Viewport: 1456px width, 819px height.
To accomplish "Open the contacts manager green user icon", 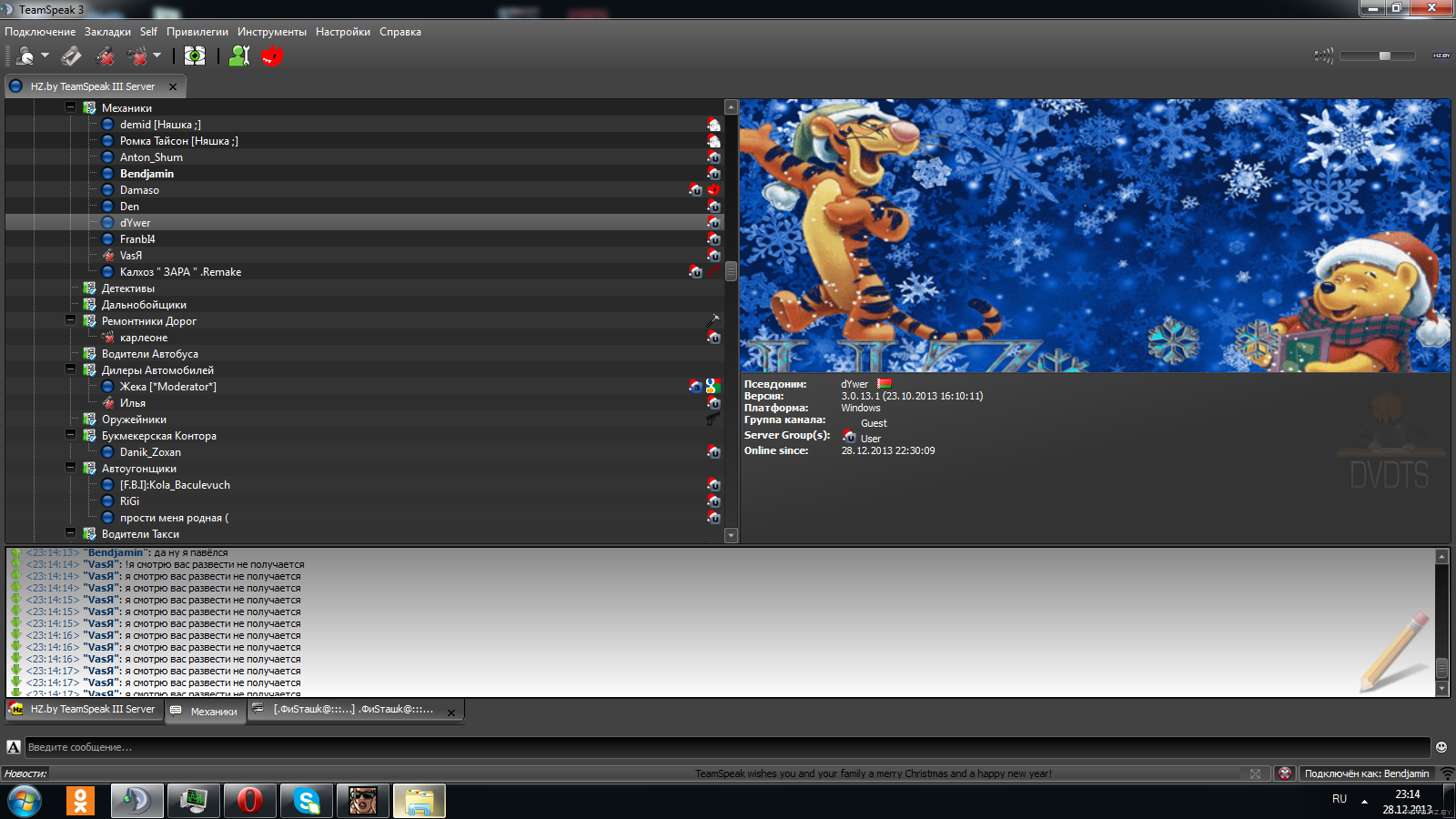I will [x=239, y=56].
